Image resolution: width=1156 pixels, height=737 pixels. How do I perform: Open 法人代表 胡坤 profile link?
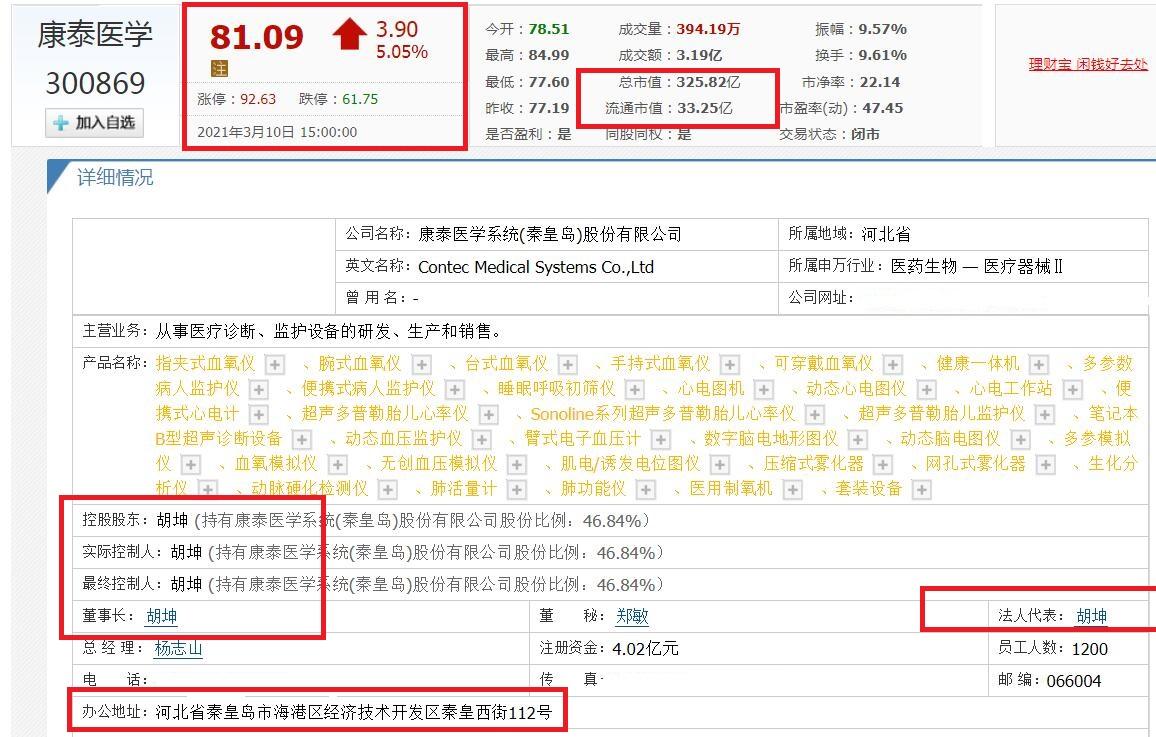[1092, 616]
